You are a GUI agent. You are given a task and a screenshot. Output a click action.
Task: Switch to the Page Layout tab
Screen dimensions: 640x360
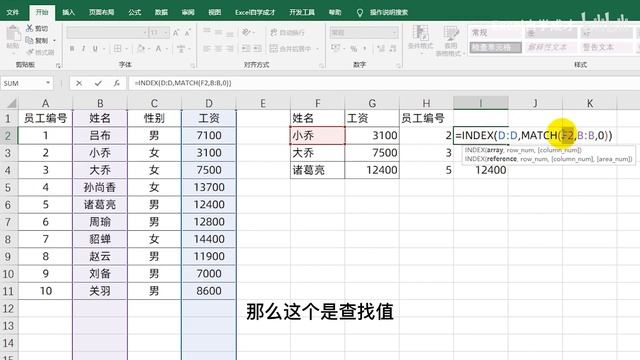pos(101,12)
